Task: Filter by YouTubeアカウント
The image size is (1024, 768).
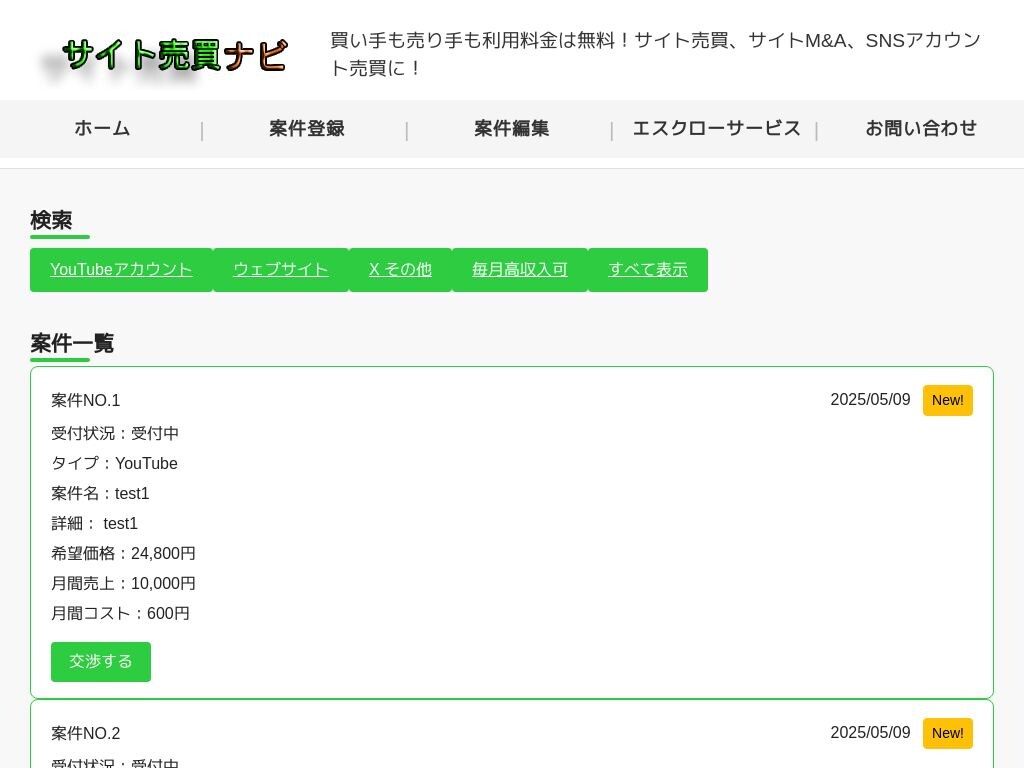Action: (121, 270)
